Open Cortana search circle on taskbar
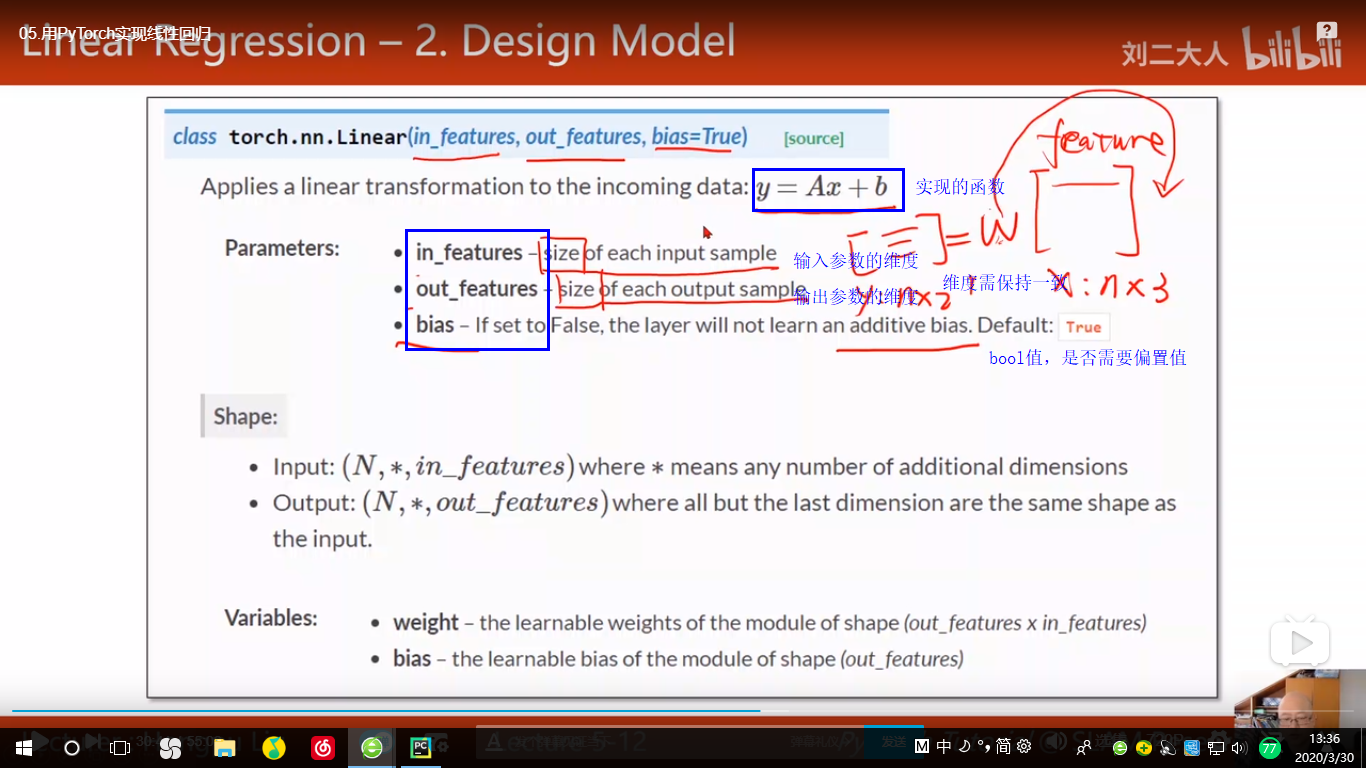This screenshot has width=1366, height=768. click(72, 747)
